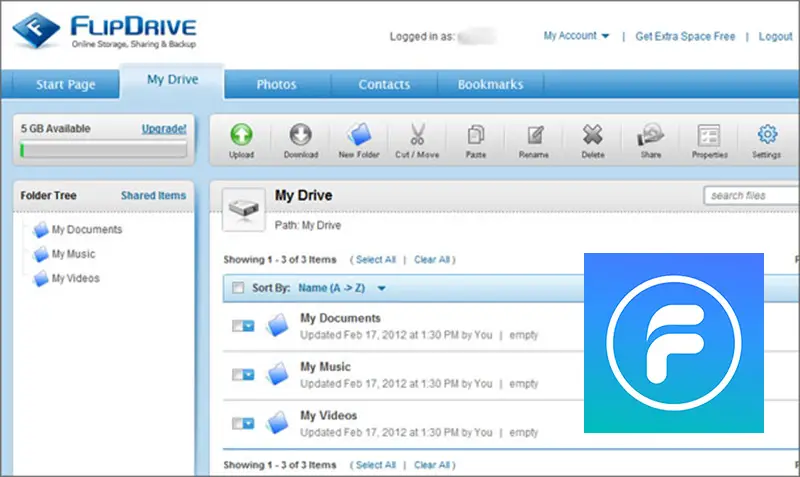Check the My Documents row checkbox
The image size is (800, 477).
237,326
